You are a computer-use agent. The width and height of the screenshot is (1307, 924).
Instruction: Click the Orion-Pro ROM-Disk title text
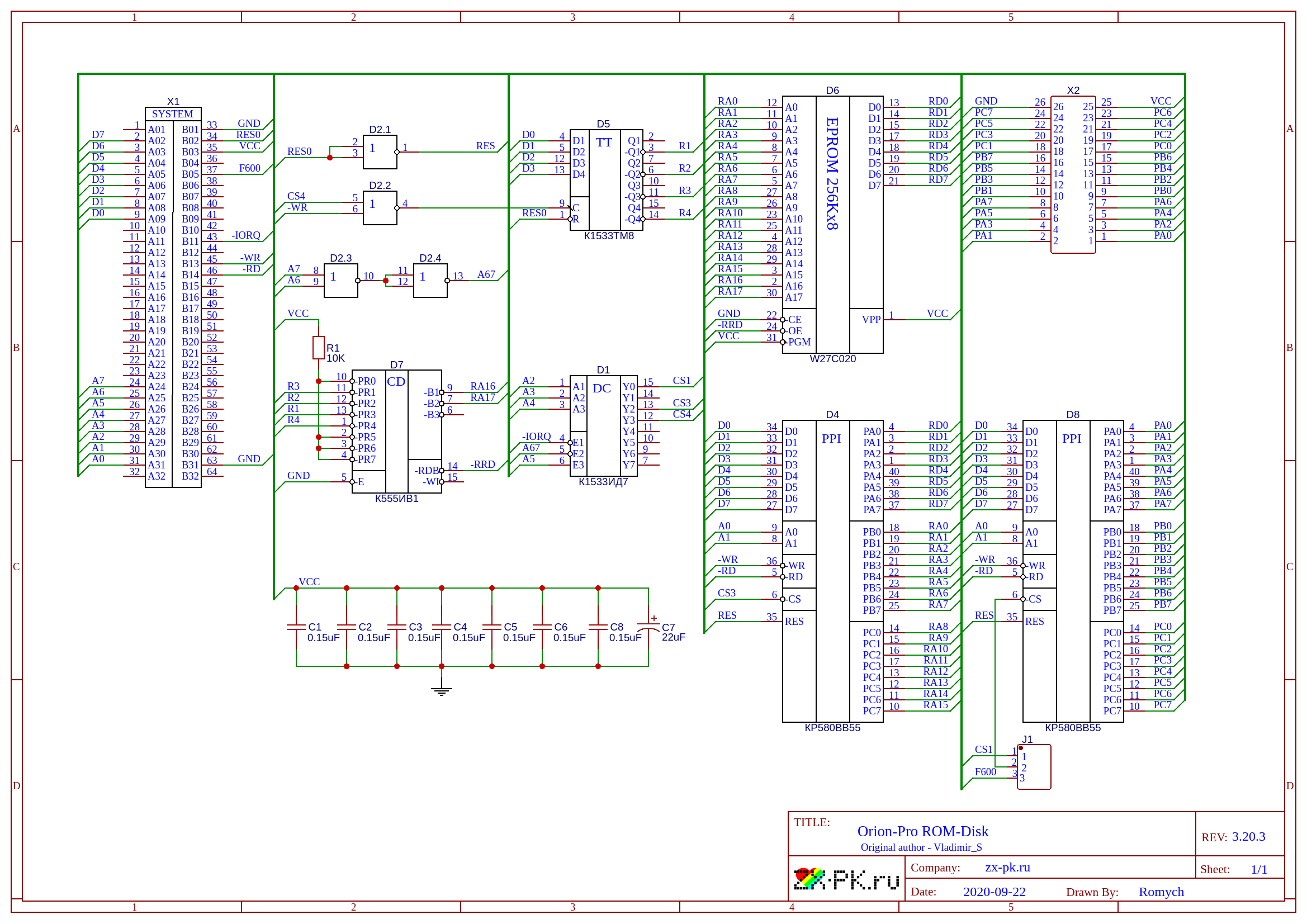point(922,831)
